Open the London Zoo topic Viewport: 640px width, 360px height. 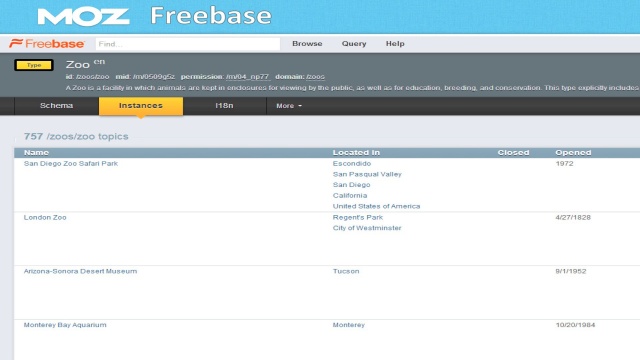point(45,217)
